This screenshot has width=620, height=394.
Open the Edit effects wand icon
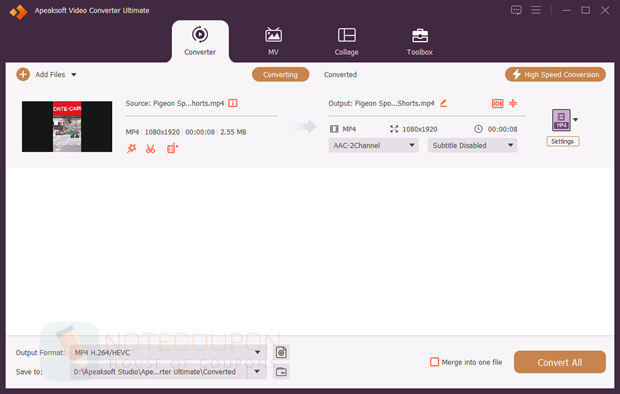pos(132,149)
